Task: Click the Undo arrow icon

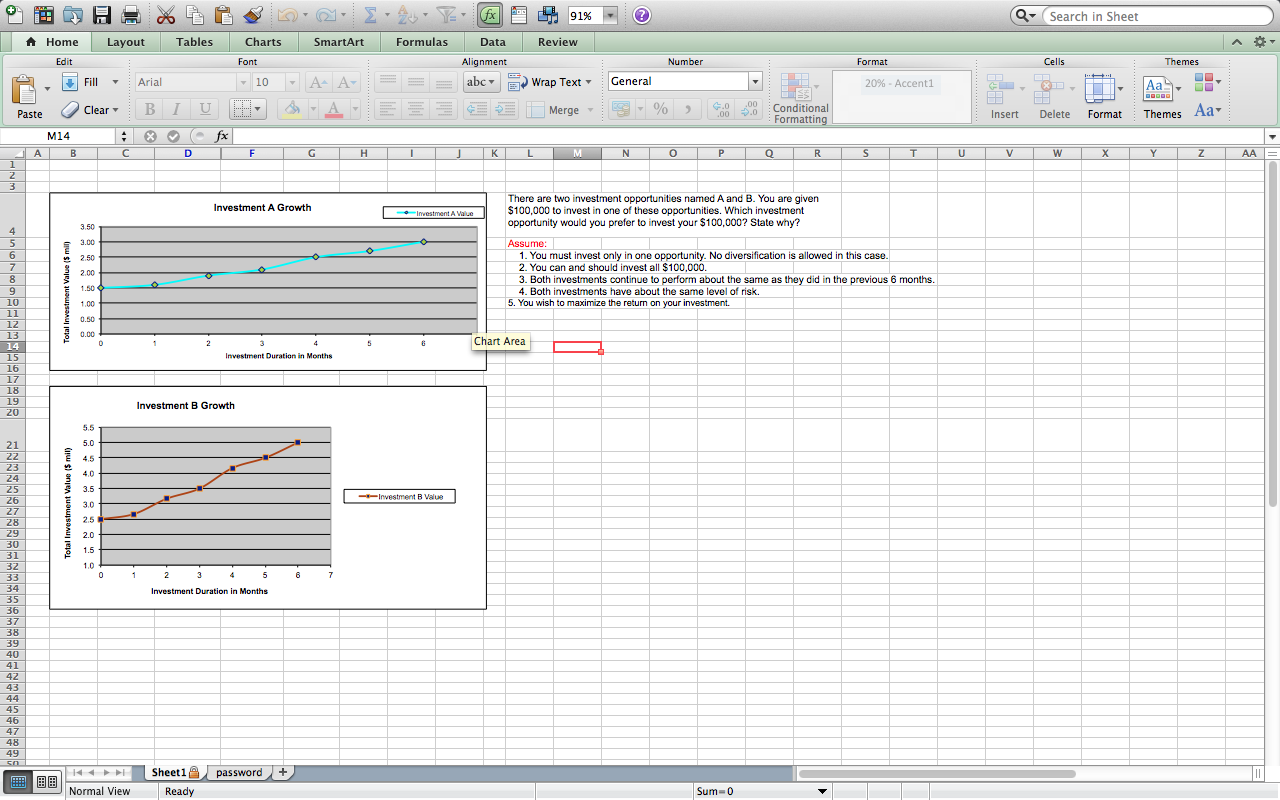Action: 286,16
